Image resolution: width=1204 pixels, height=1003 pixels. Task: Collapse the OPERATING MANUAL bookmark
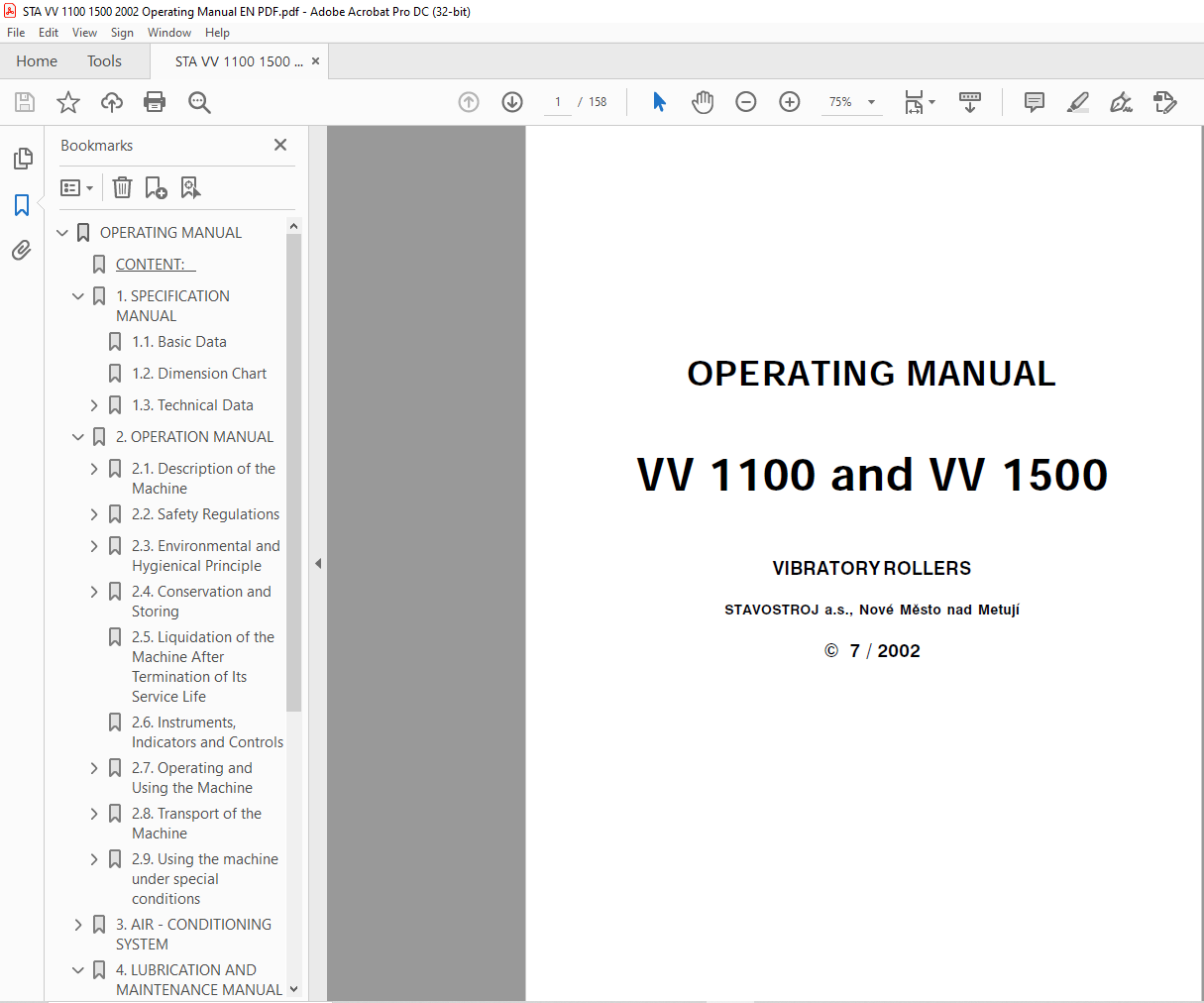[62, 233]
